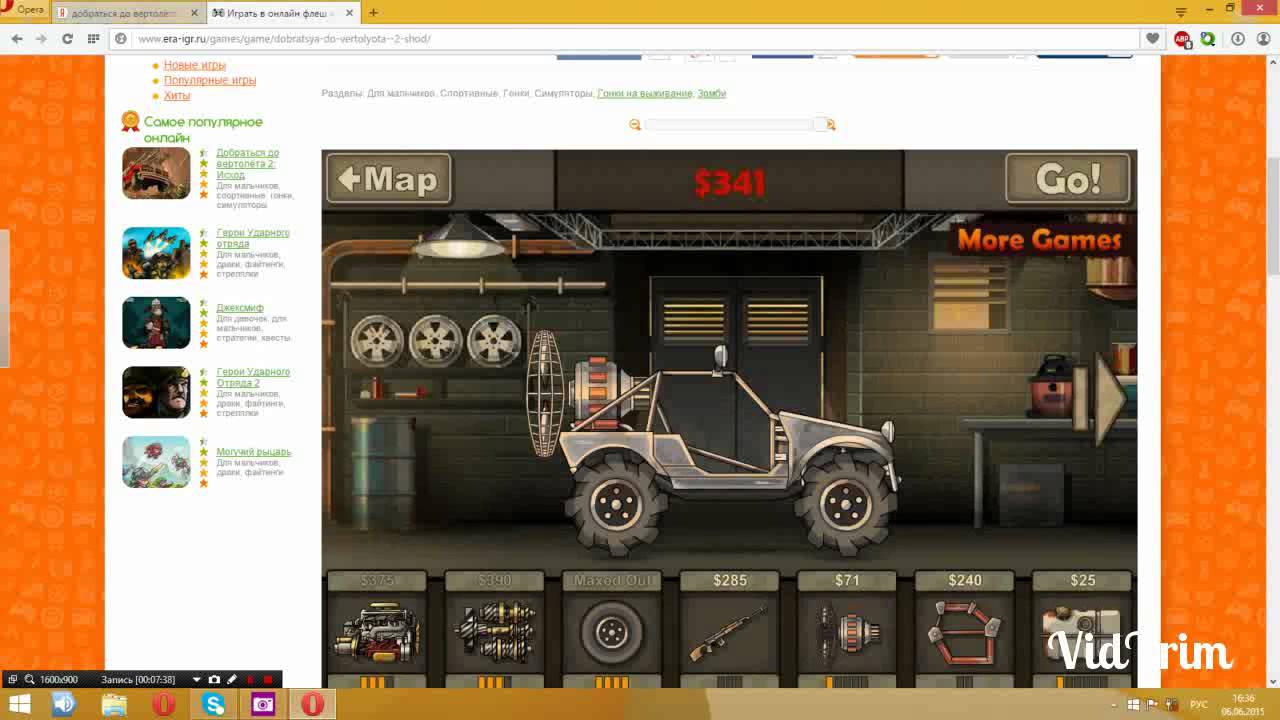Reload the current page
The height and width of the screenshot is (720, 1280).
click(67, 39)
